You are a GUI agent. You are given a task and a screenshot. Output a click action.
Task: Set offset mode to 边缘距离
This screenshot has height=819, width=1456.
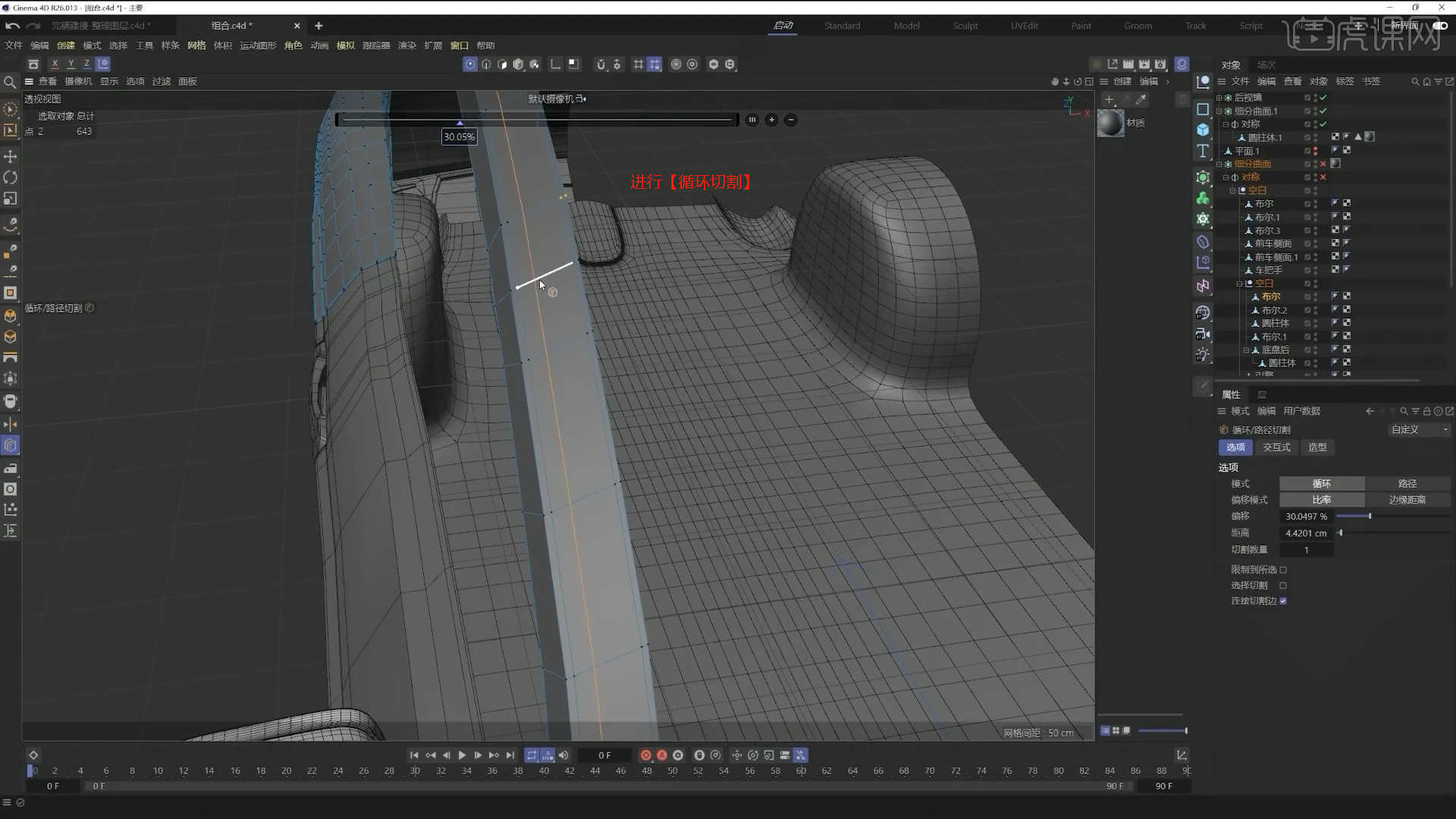click(x=1409, y=499)
